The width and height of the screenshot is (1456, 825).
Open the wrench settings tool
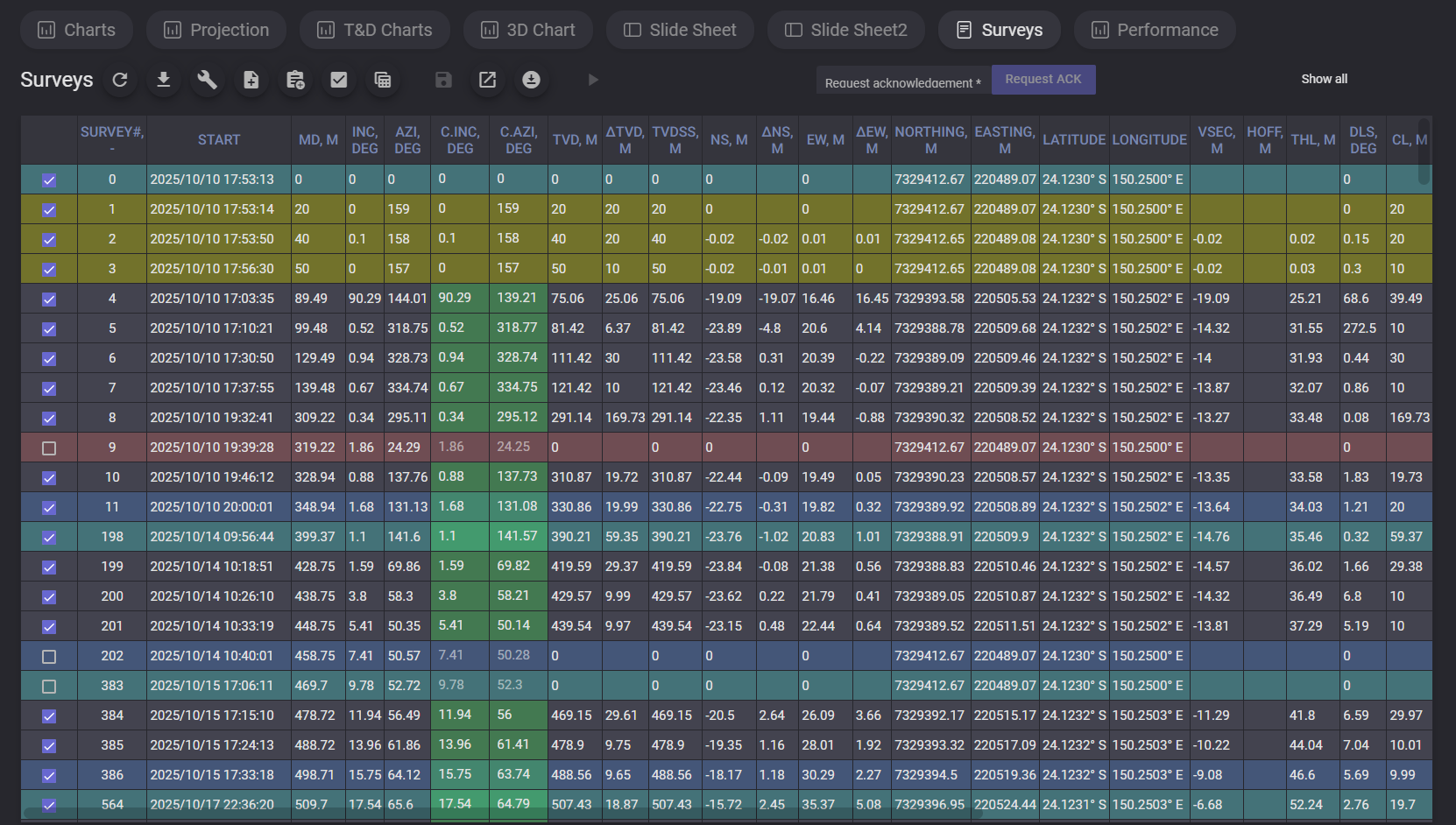click(207, 80)
